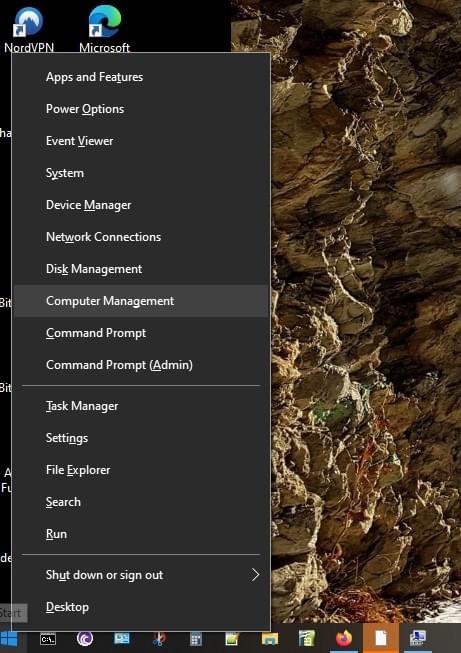This screenshot has width=461, height=653.
Task: Click the Windows Start button
Action: (x=10, y=639)
